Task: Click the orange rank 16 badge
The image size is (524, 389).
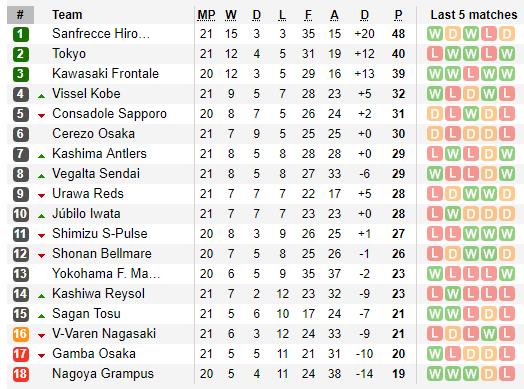Action: pyautogui.click(x=21, y=334)
